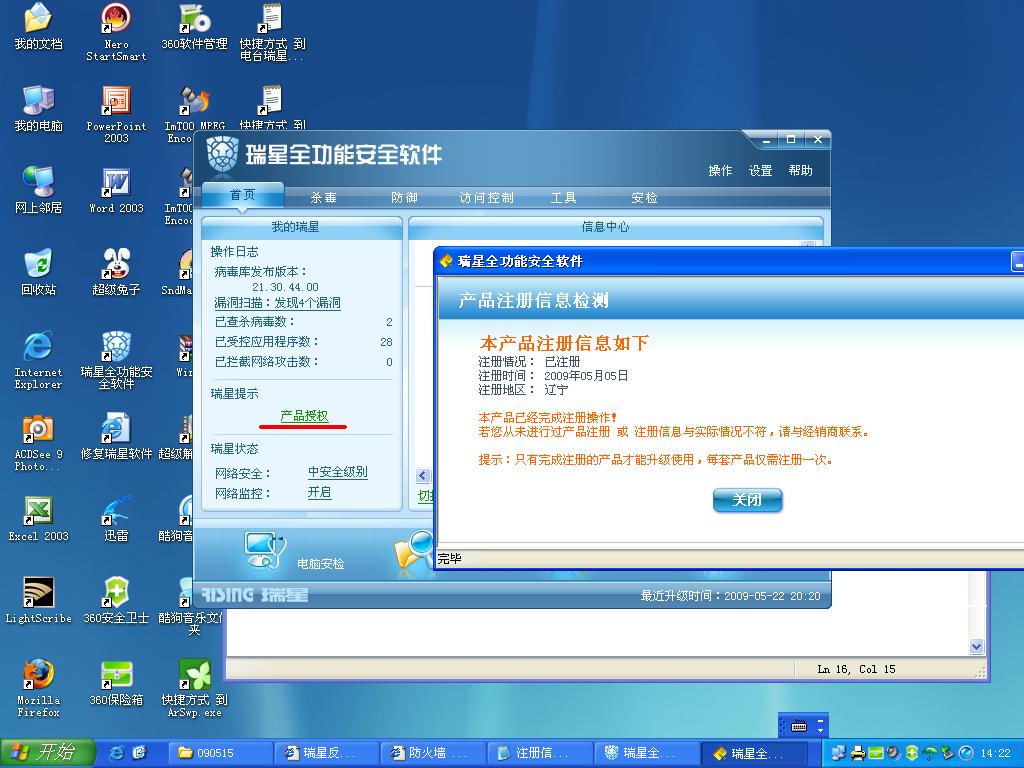Click 已拦截网络攻击数 row

(x=304, y=362)
